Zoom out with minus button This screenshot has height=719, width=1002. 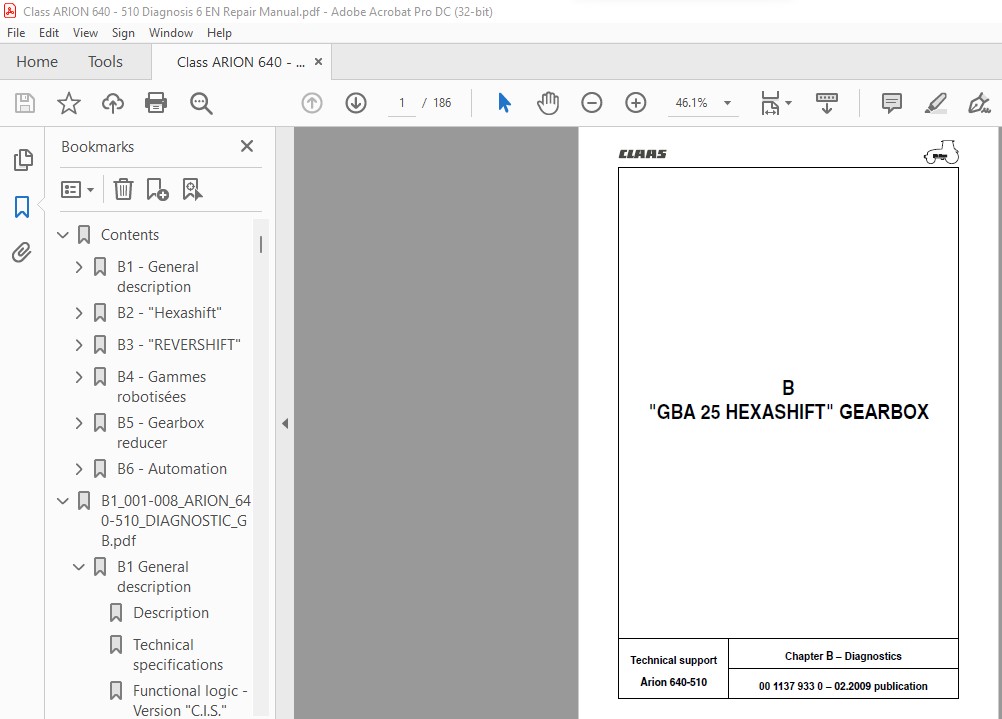pos(592,103)
